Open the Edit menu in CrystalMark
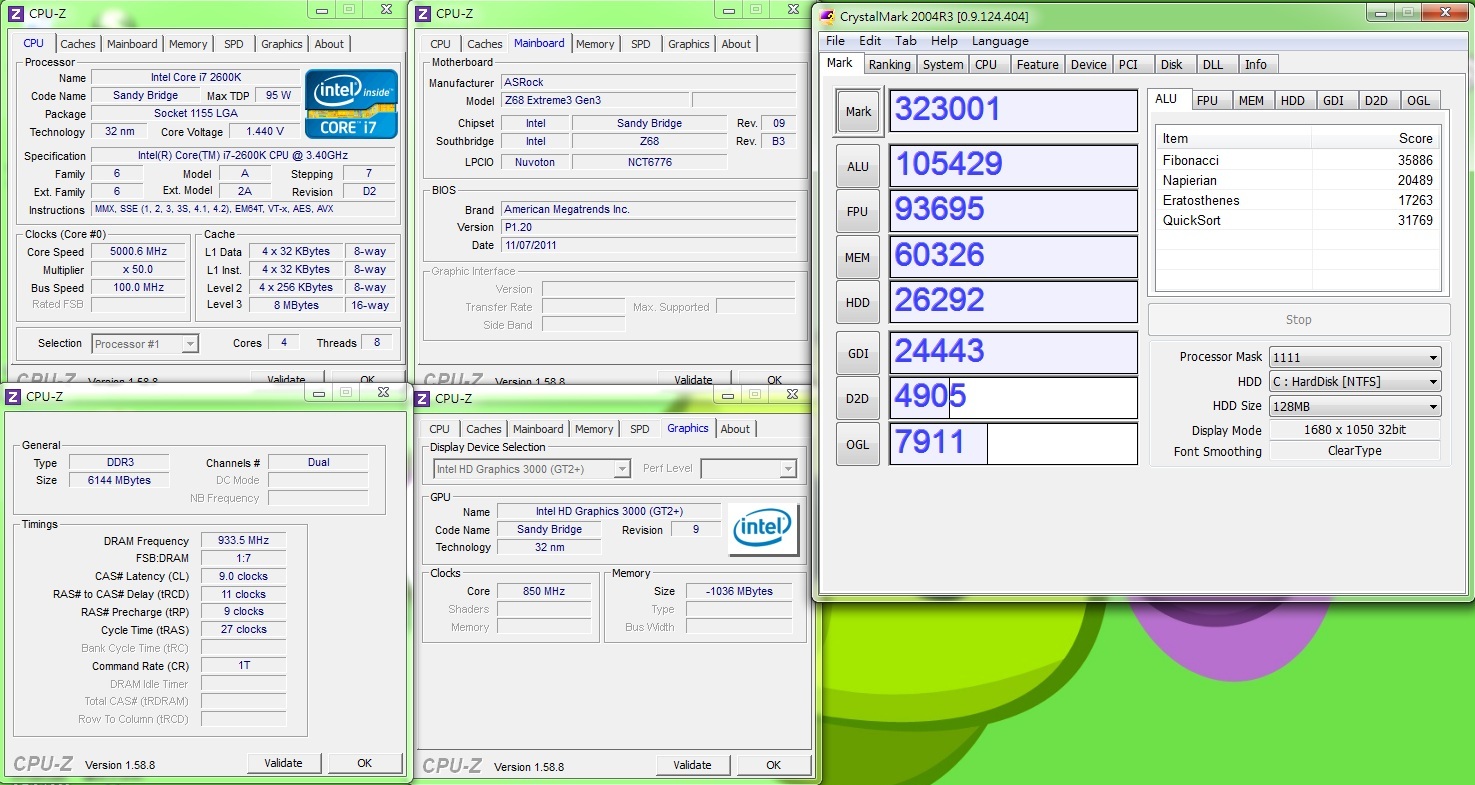Screen dimensions: 1475x785 pyautogui.click(x=870, y=41)
